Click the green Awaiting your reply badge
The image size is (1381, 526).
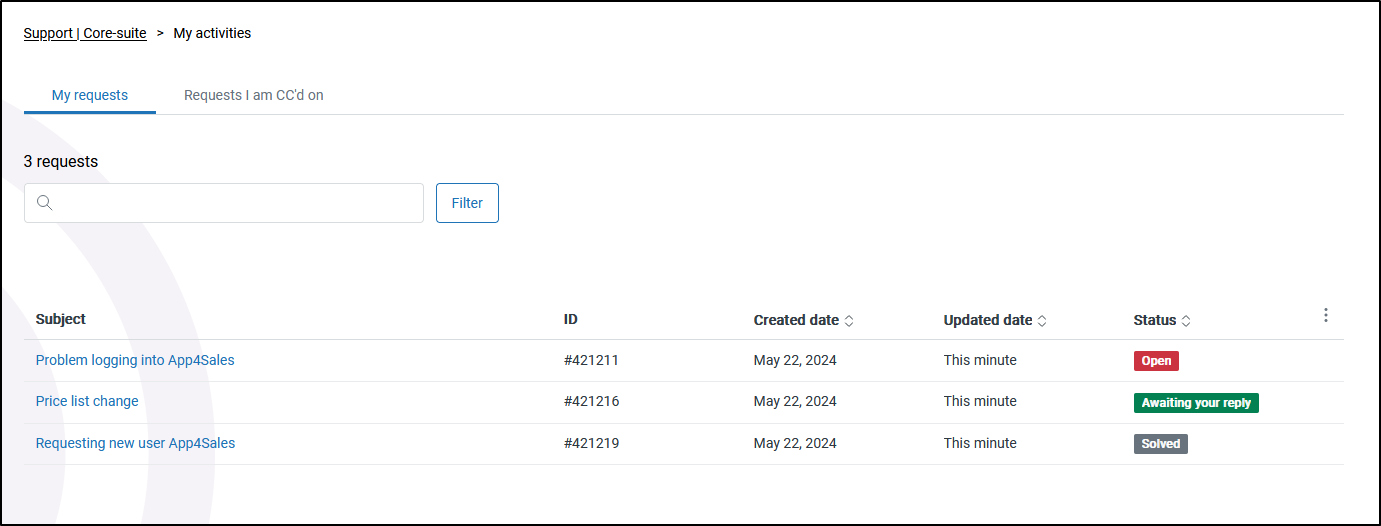tap(1196, 403)
